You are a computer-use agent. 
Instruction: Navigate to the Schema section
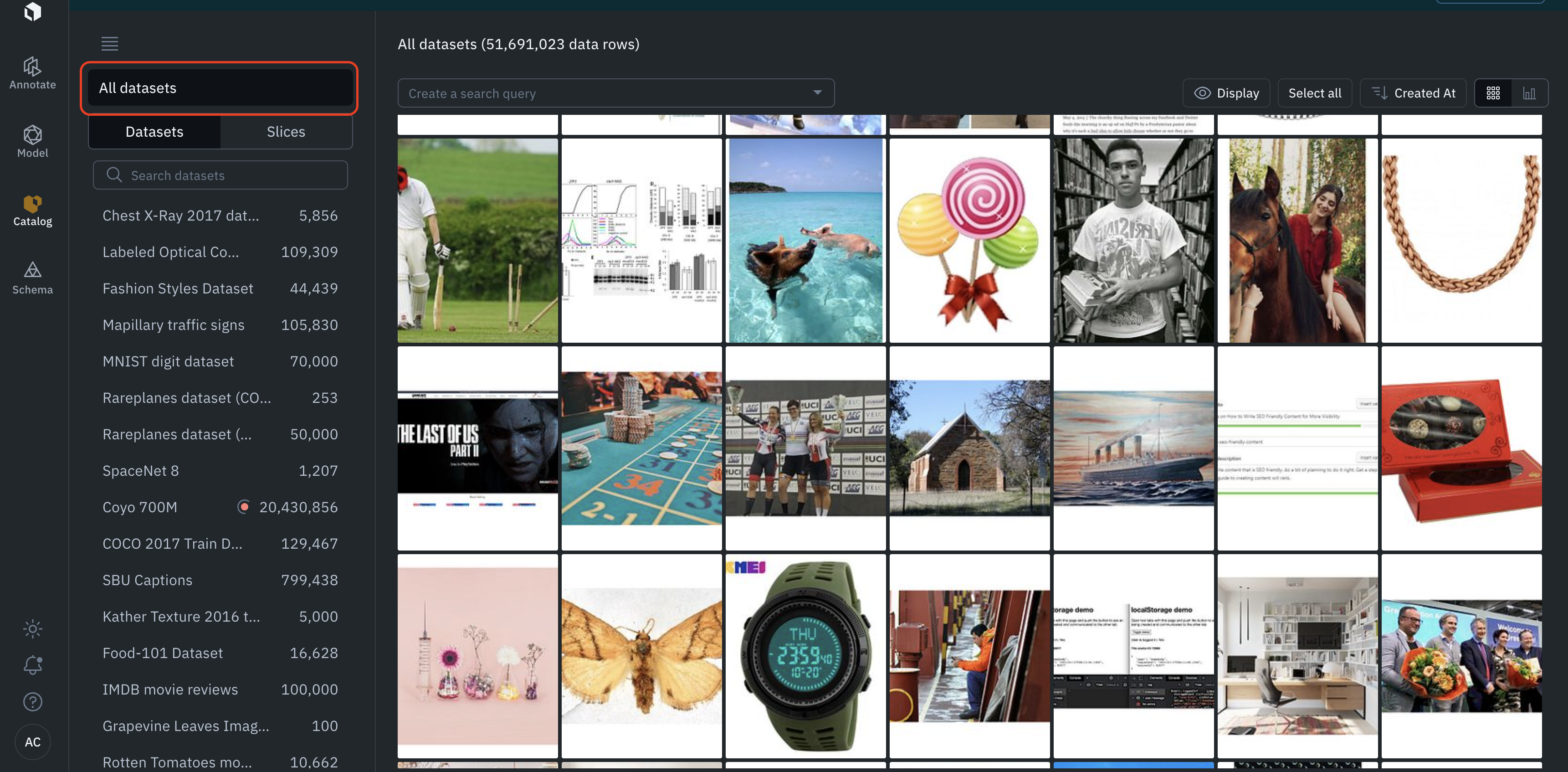32,278
